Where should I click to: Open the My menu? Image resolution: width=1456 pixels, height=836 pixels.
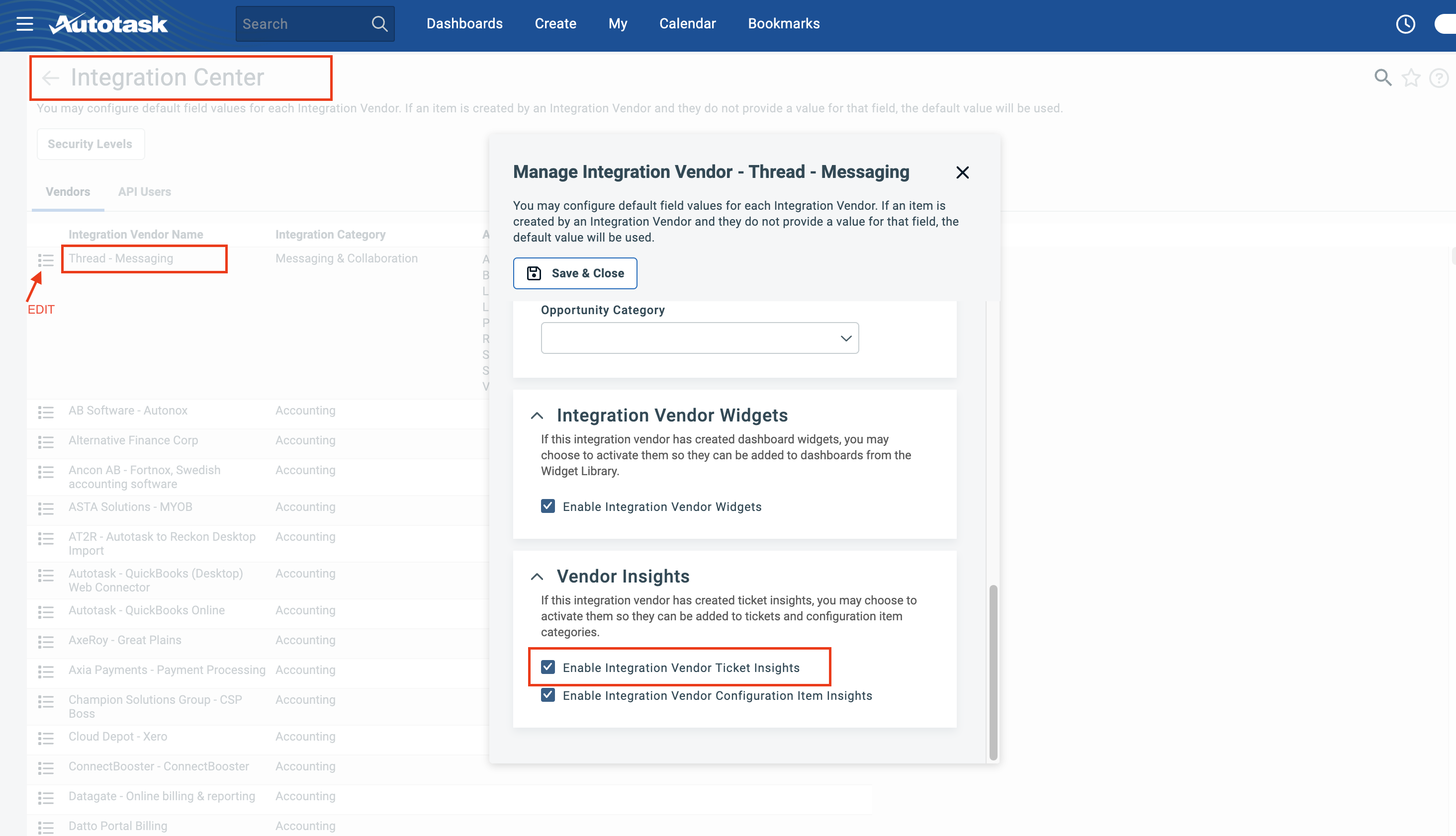click(x=618, y=23)
